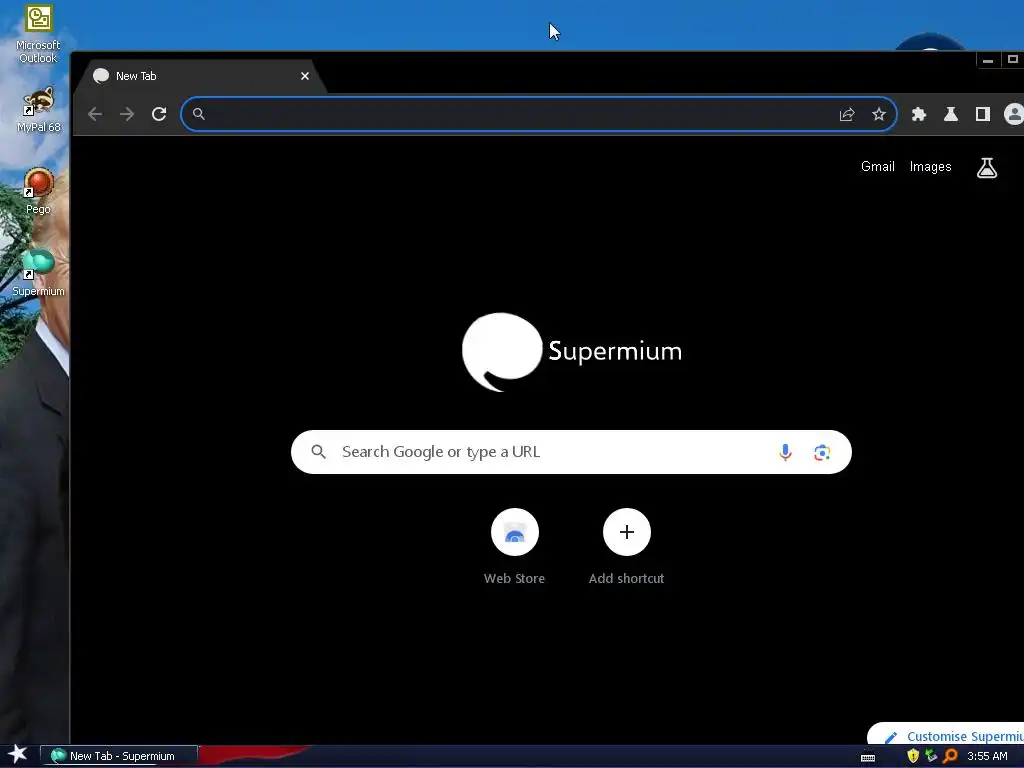Click the New Tab - Supermium taskbar button
Image resolution: width=1024 pixels, height=768 pixels.
click(x=119, y=756)
